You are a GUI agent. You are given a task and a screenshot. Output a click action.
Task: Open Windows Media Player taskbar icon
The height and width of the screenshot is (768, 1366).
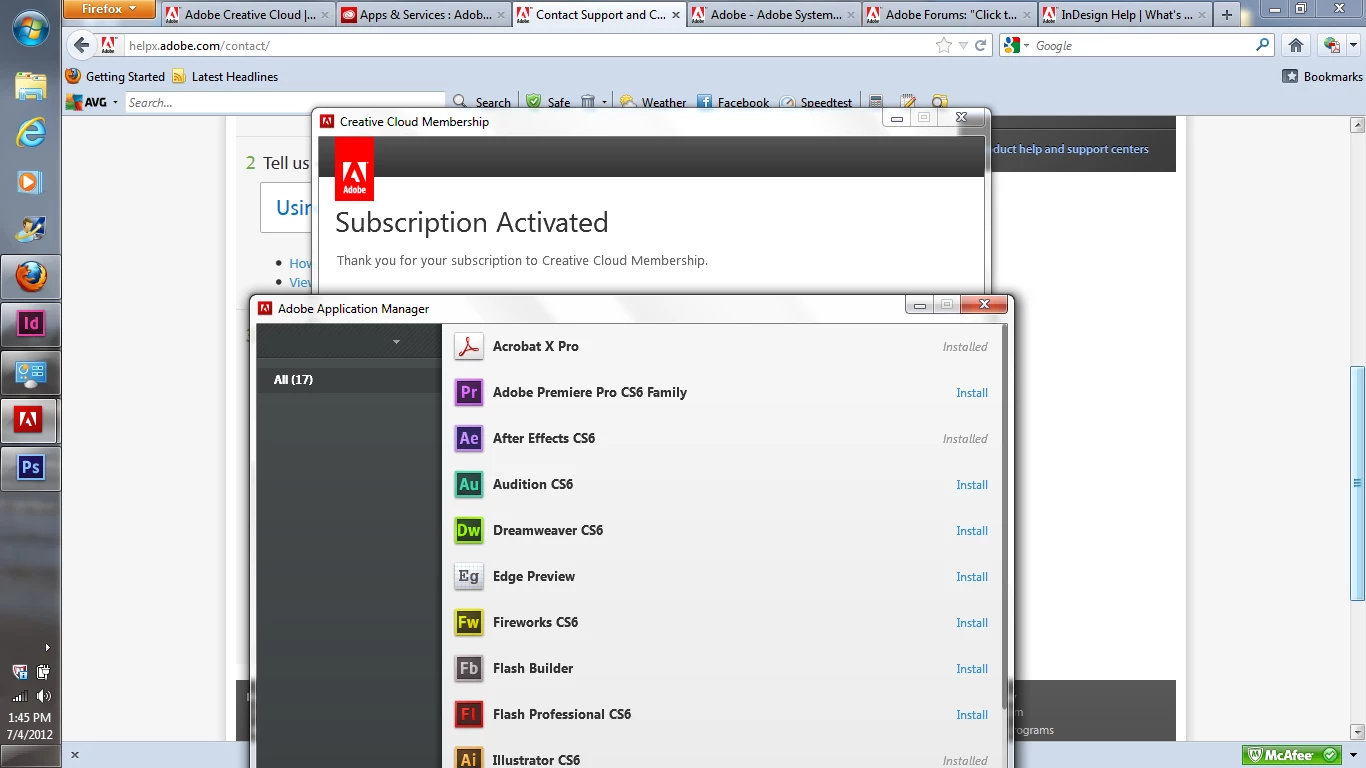point(31,181)
